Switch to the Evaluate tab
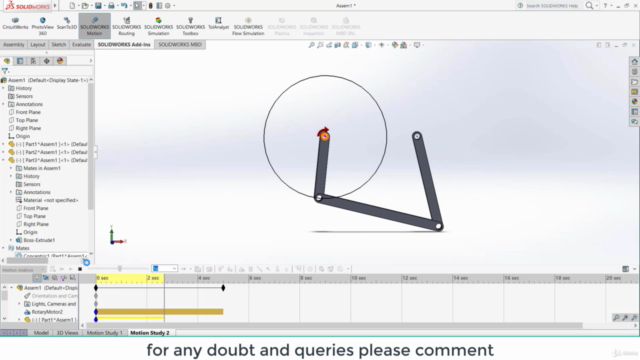 pyautogui.click(x=81, y=44)
